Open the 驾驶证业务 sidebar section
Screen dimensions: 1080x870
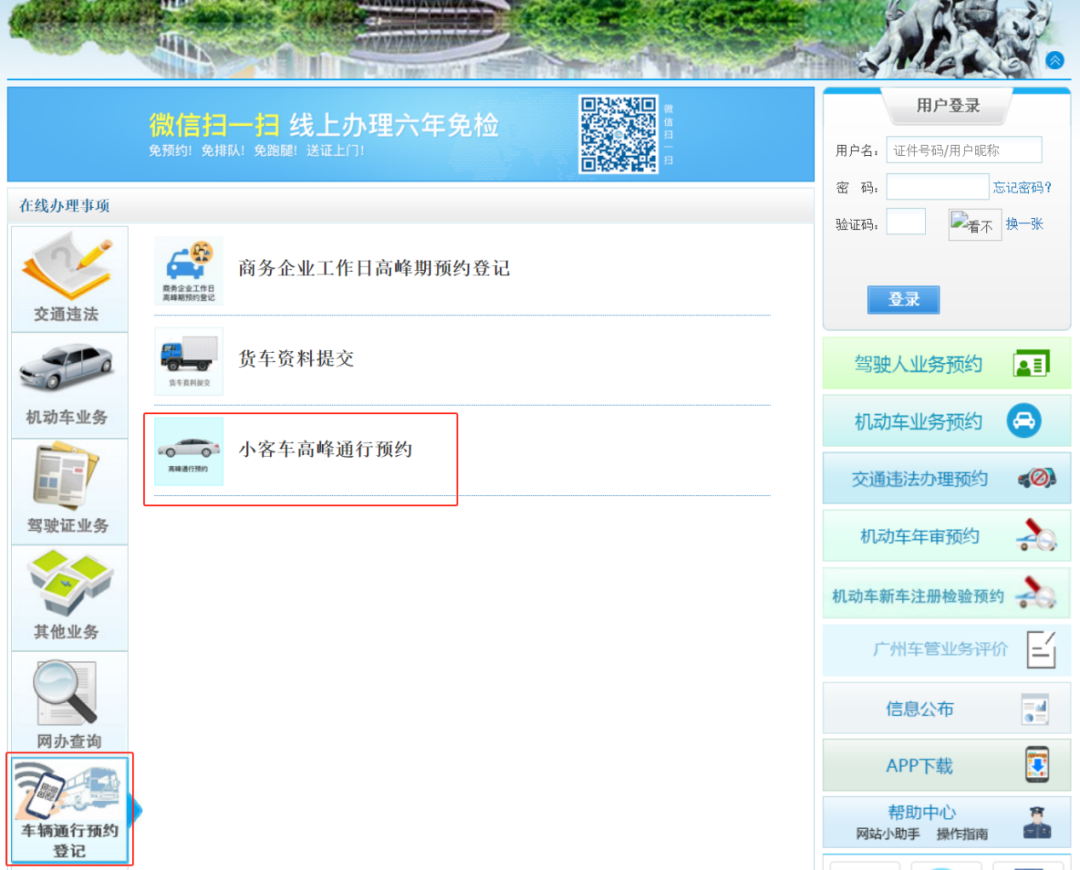[68, 491]
